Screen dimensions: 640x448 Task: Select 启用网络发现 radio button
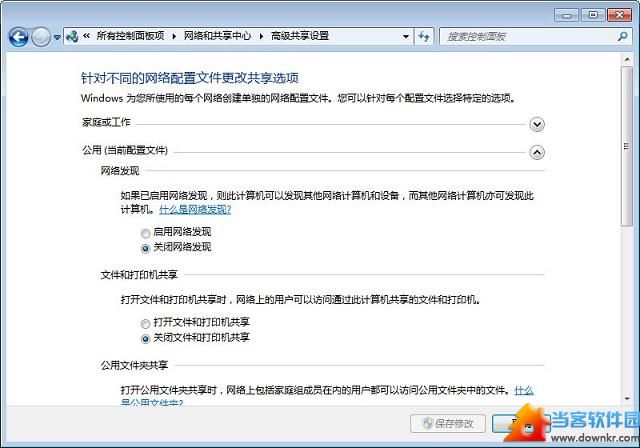pyautogui.click(x=145, y=233)
